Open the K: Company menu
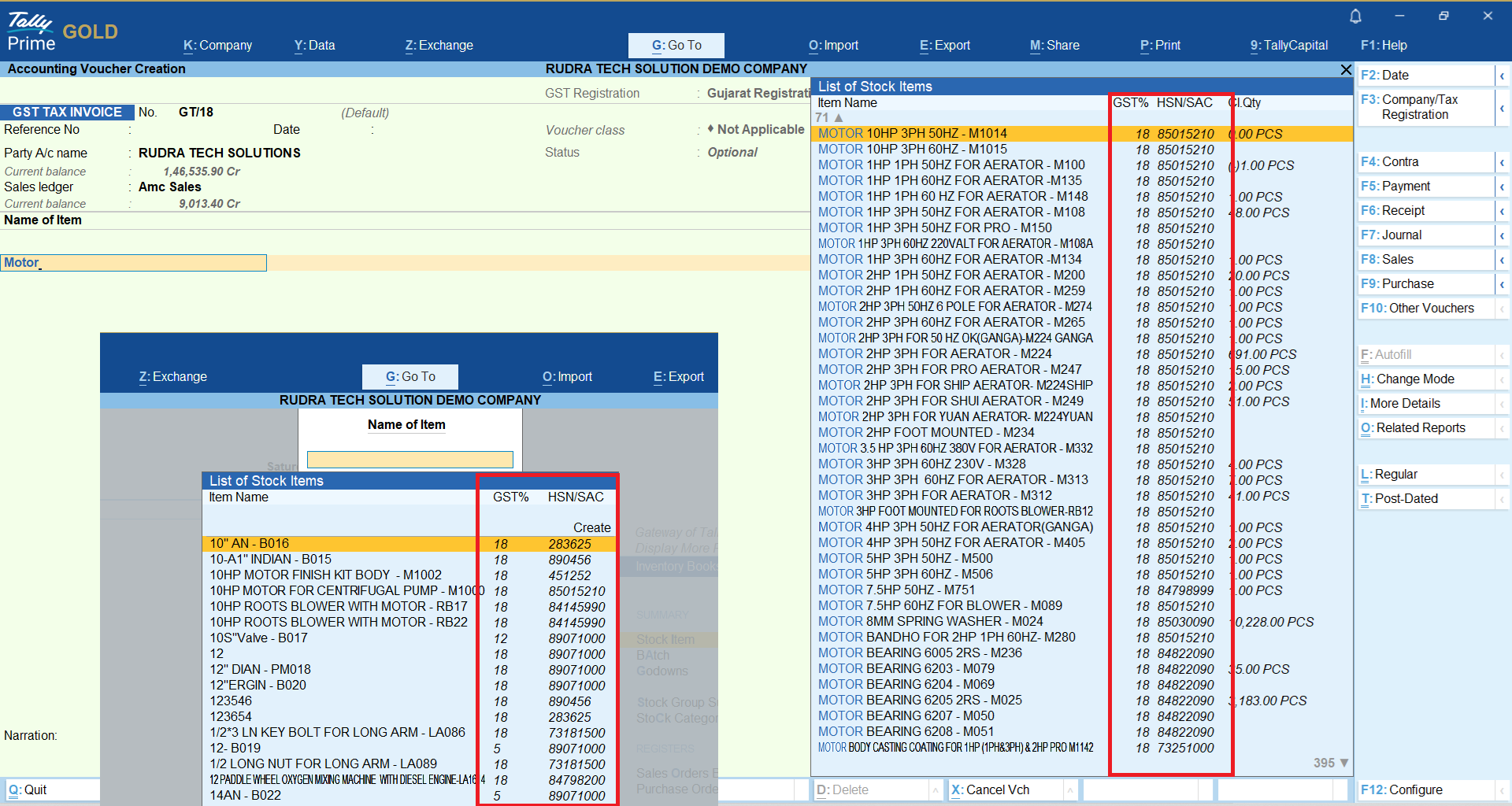This screenshot has height=806, width=1512. point(217,46)
